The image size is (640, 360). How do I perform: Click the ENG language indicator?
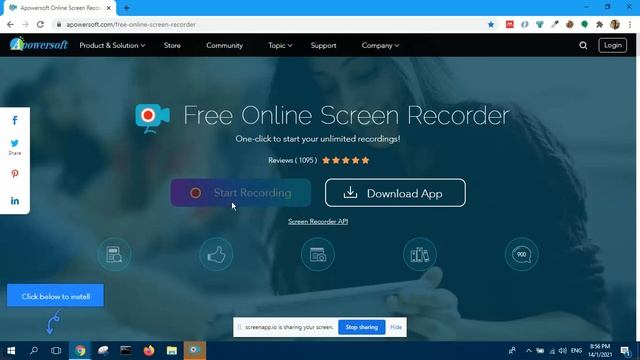coord(576,351)
